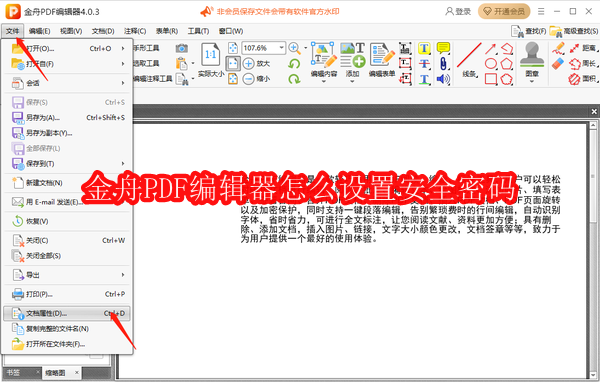Image resolution: width=600 pixels, height=382 pixels.
Task: Select the yellow text highlight tool
Action: pos(424,48)
